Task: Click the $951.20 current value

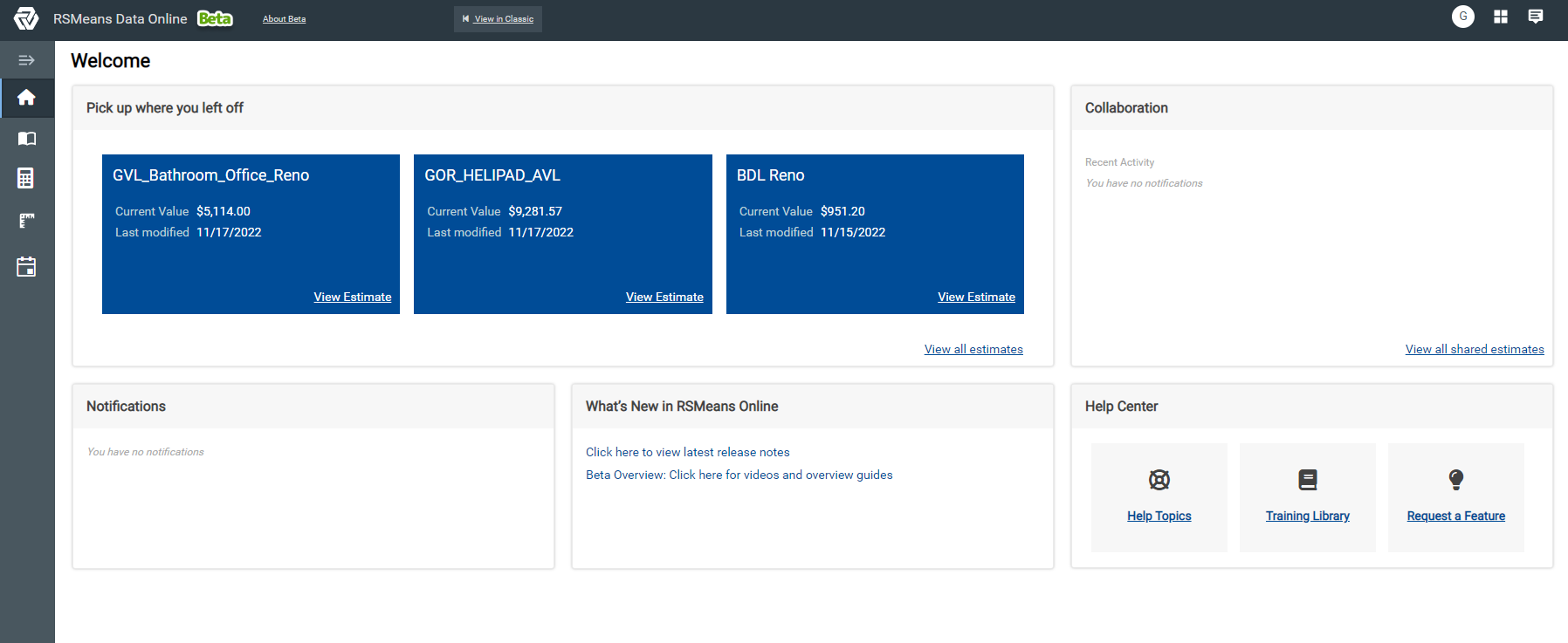Action: point(842,211)
